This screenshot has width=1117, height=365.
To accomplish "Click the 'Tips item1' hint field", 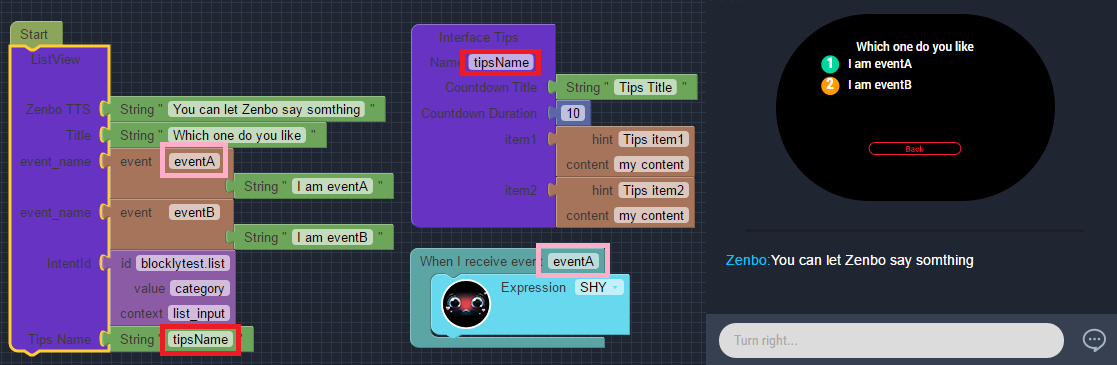I will (653, 139).
